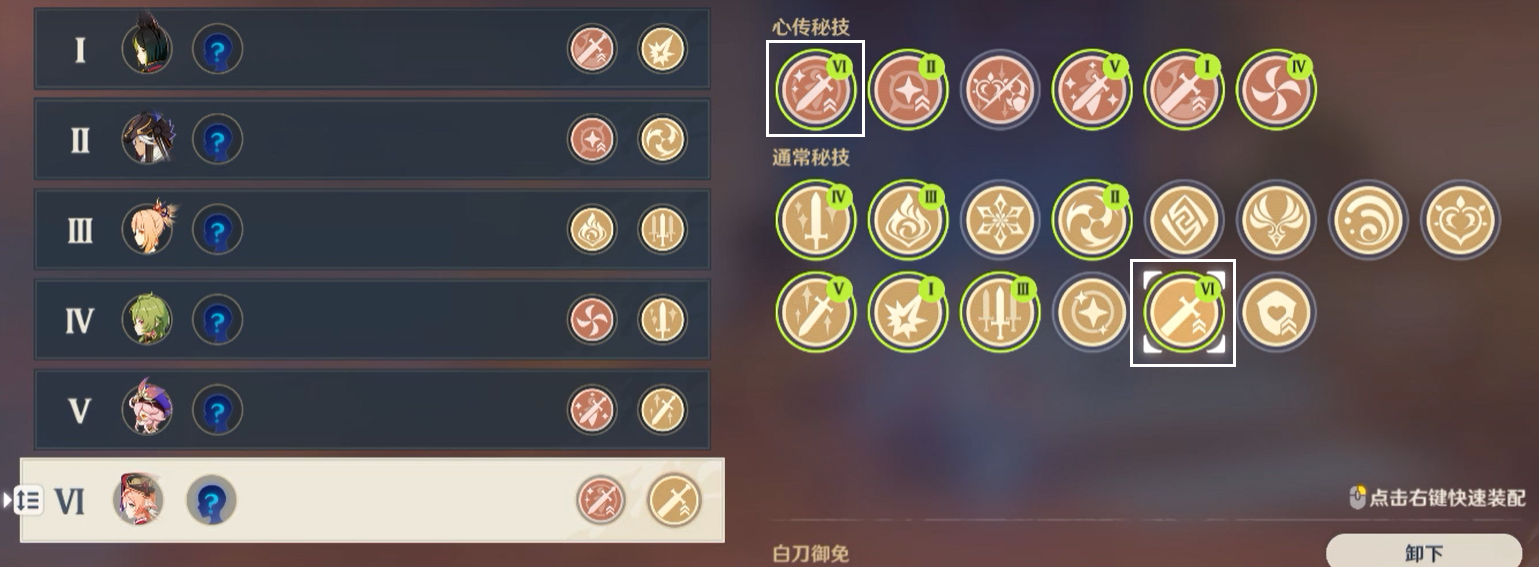Select the rotating star technique without badge

(1092, 312)
